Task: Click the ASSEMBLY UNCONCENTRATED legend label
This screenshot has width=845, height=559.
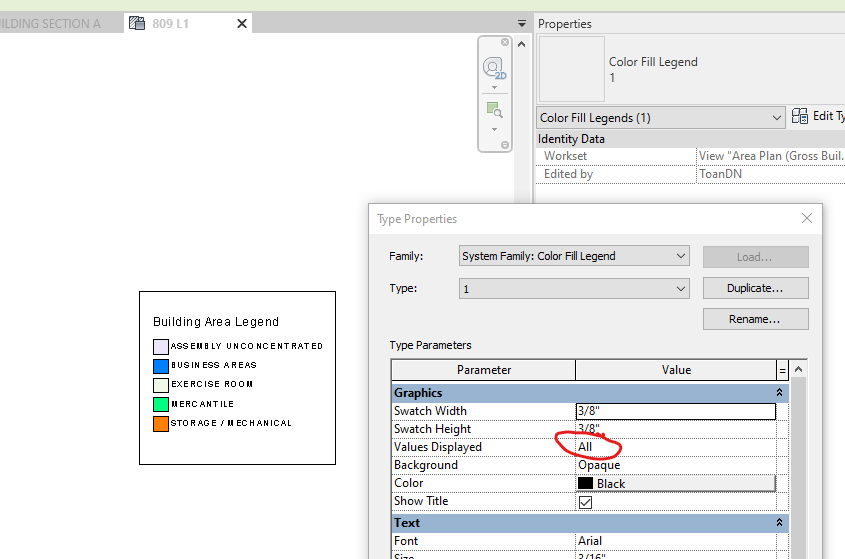Action: point(247,346)
